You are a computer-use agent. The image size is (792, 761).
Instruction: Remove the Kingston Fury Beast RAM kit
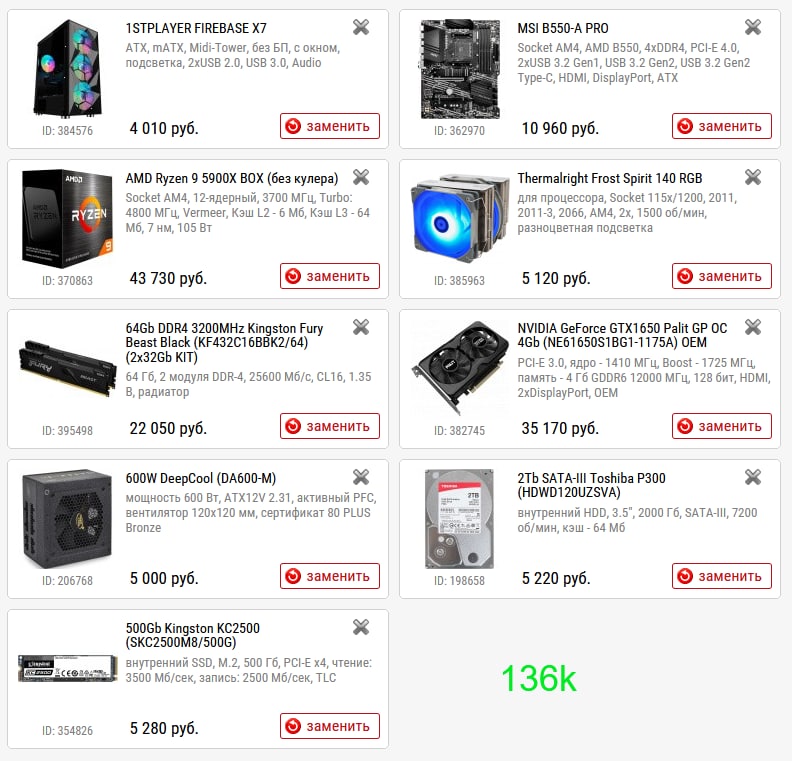(361, 327)
